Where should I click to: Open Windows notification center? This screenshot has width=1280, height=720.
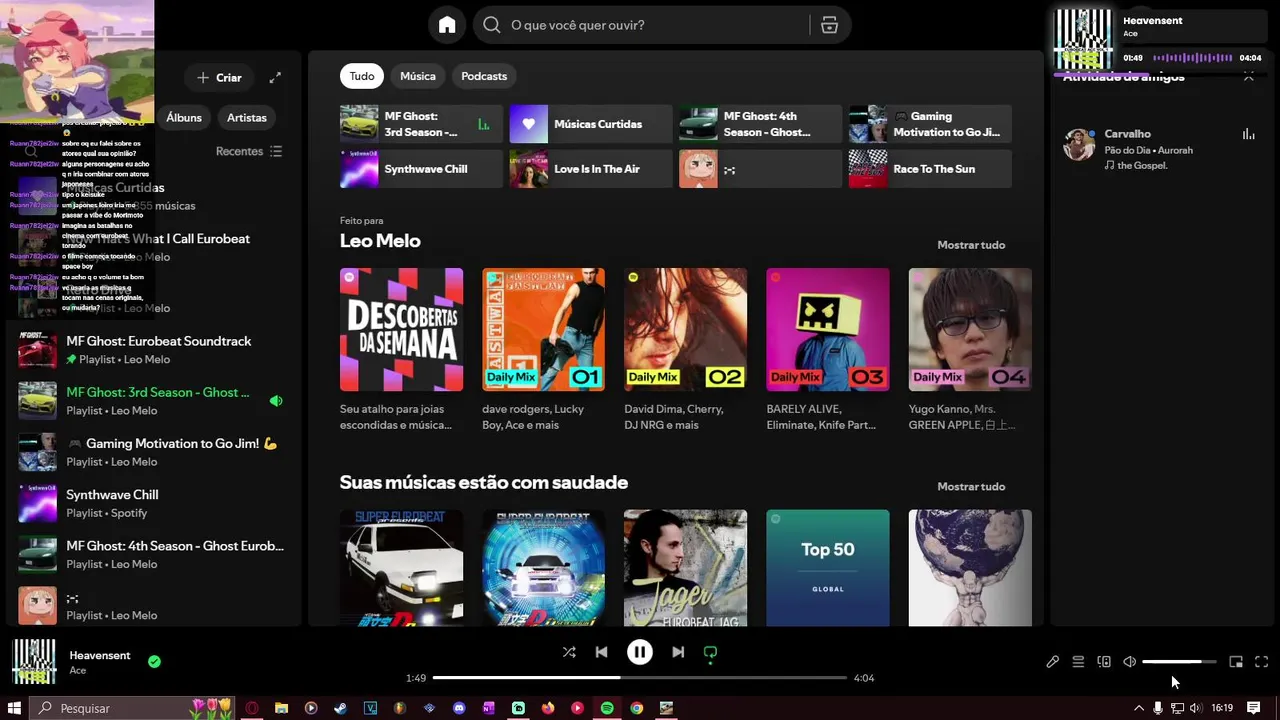click(1253, 708)
